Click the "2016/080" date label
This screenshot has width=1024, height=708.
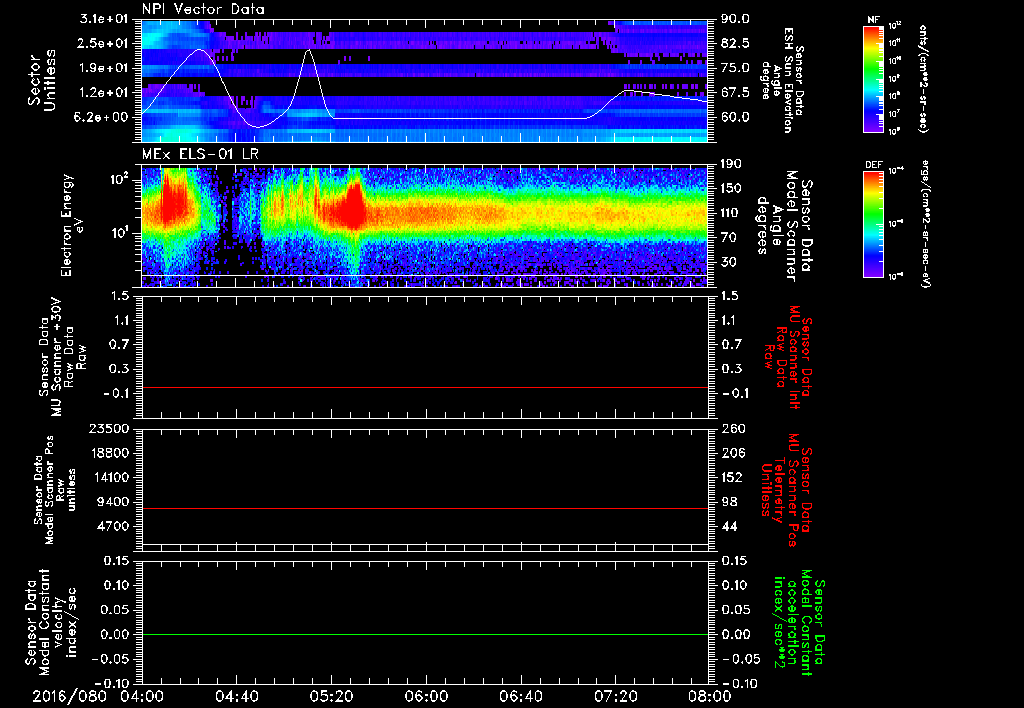(69, 696)
